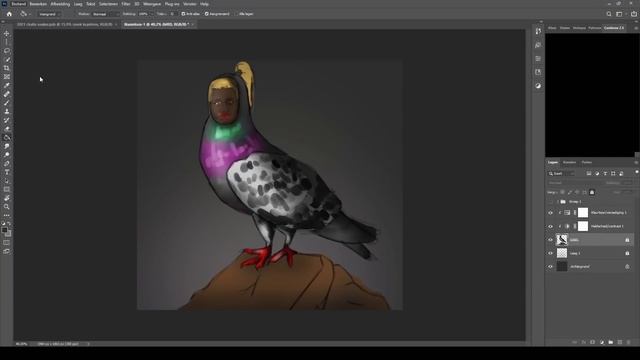This screenshot has width=640, height=360.
Task: Create a new layer group
Action: tap(611, 342)
